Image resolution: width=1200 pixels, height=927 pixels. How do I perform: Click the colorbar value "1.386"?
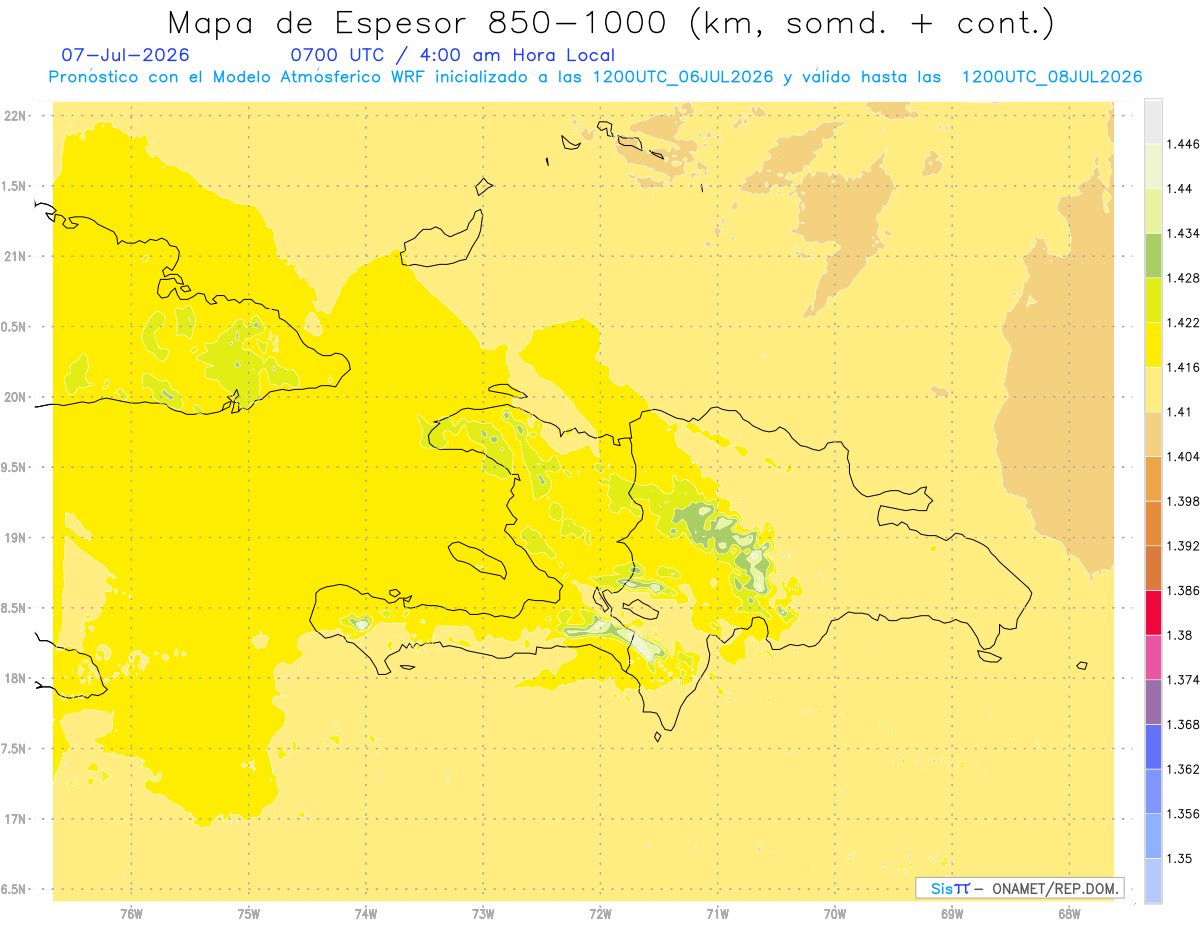[x=1184, y=590]
